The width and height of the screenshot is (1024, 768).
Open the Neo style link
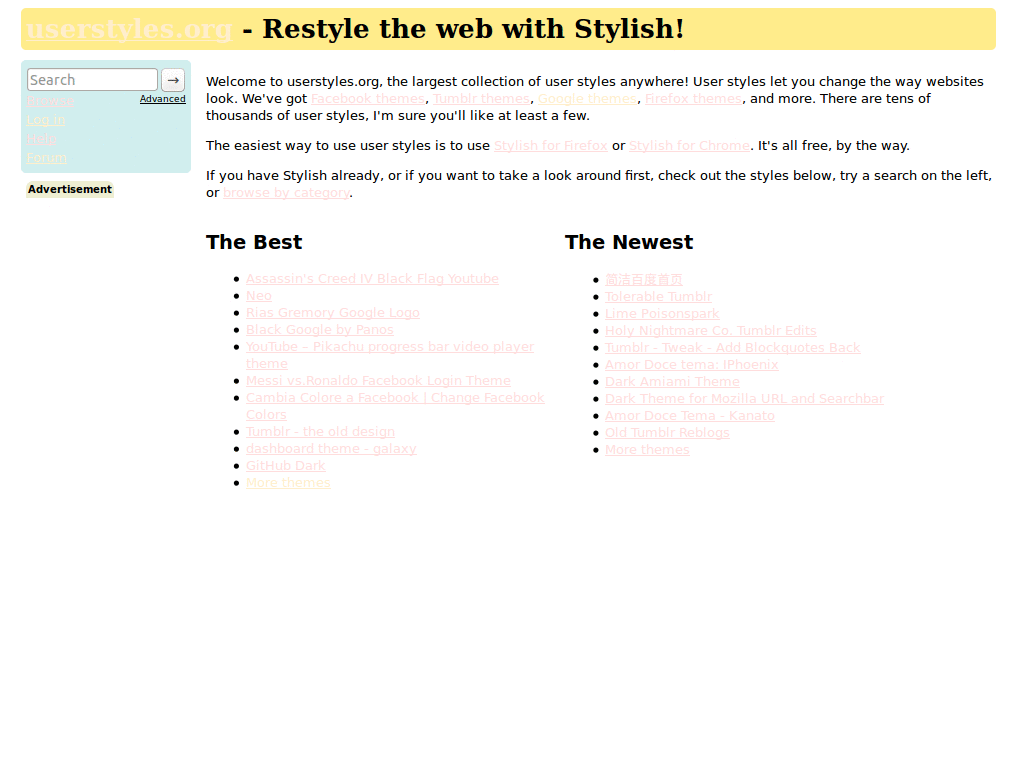click(259, 296)
